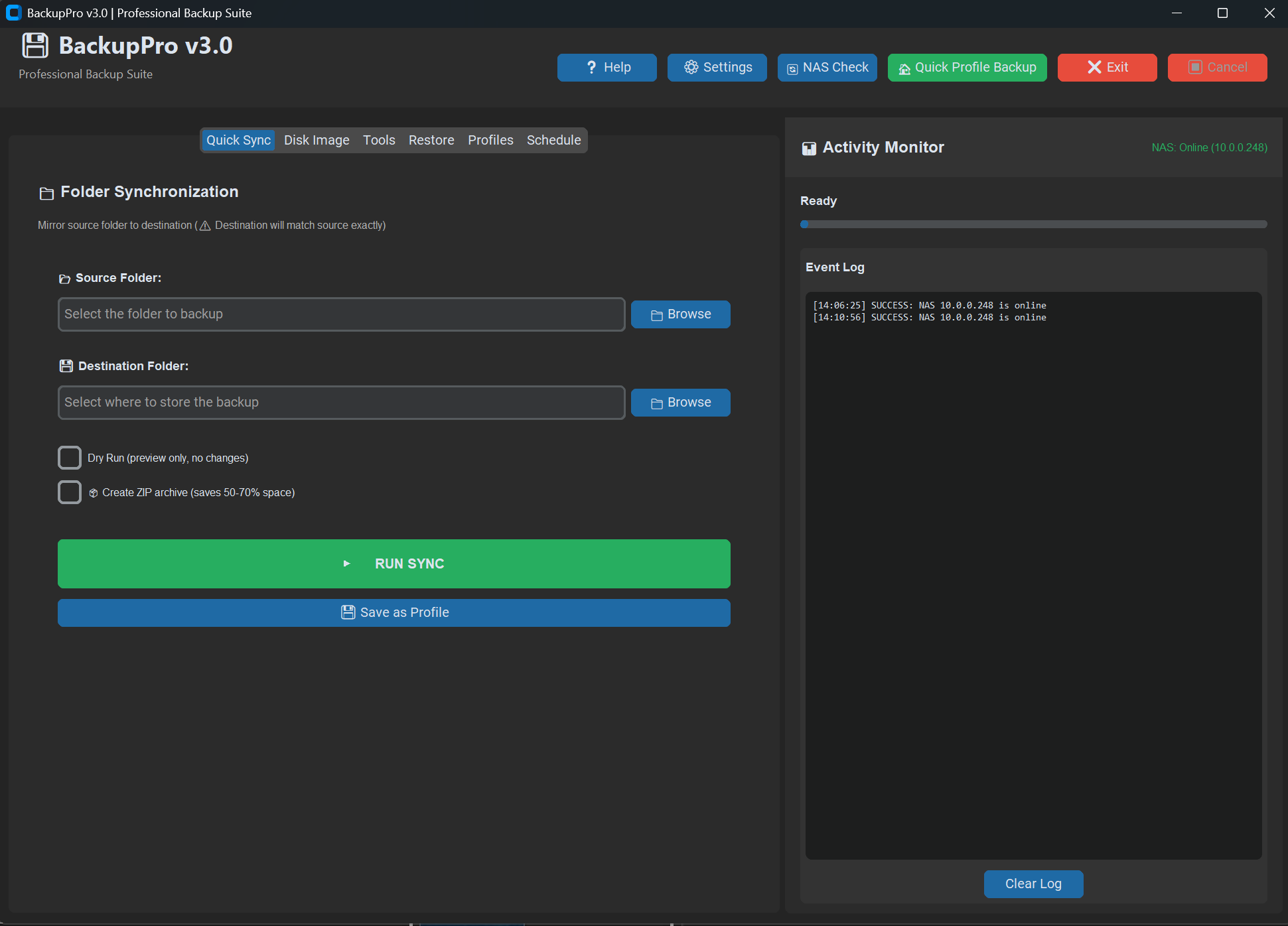Screen dimensions: 1288x926
Task: Click the gear icon on Settings
Action: click(x=691, y=67)
